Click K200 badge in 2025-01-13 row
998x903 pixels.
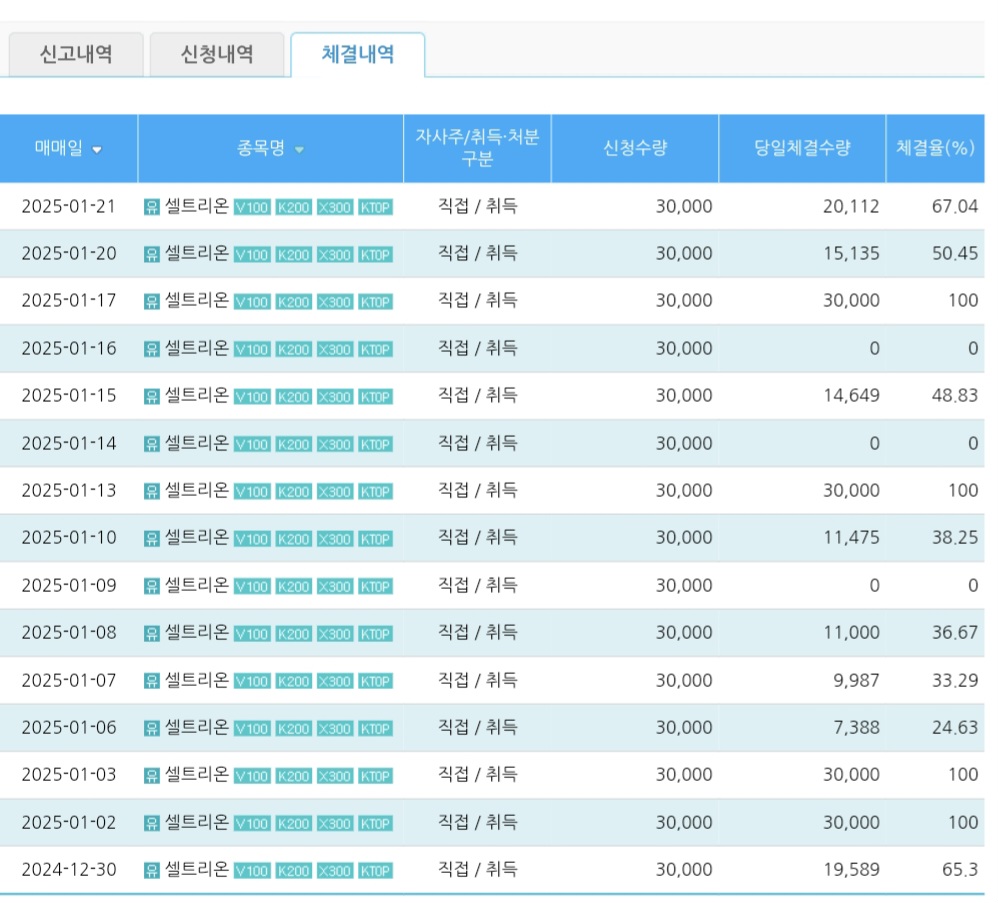(293, 492)
